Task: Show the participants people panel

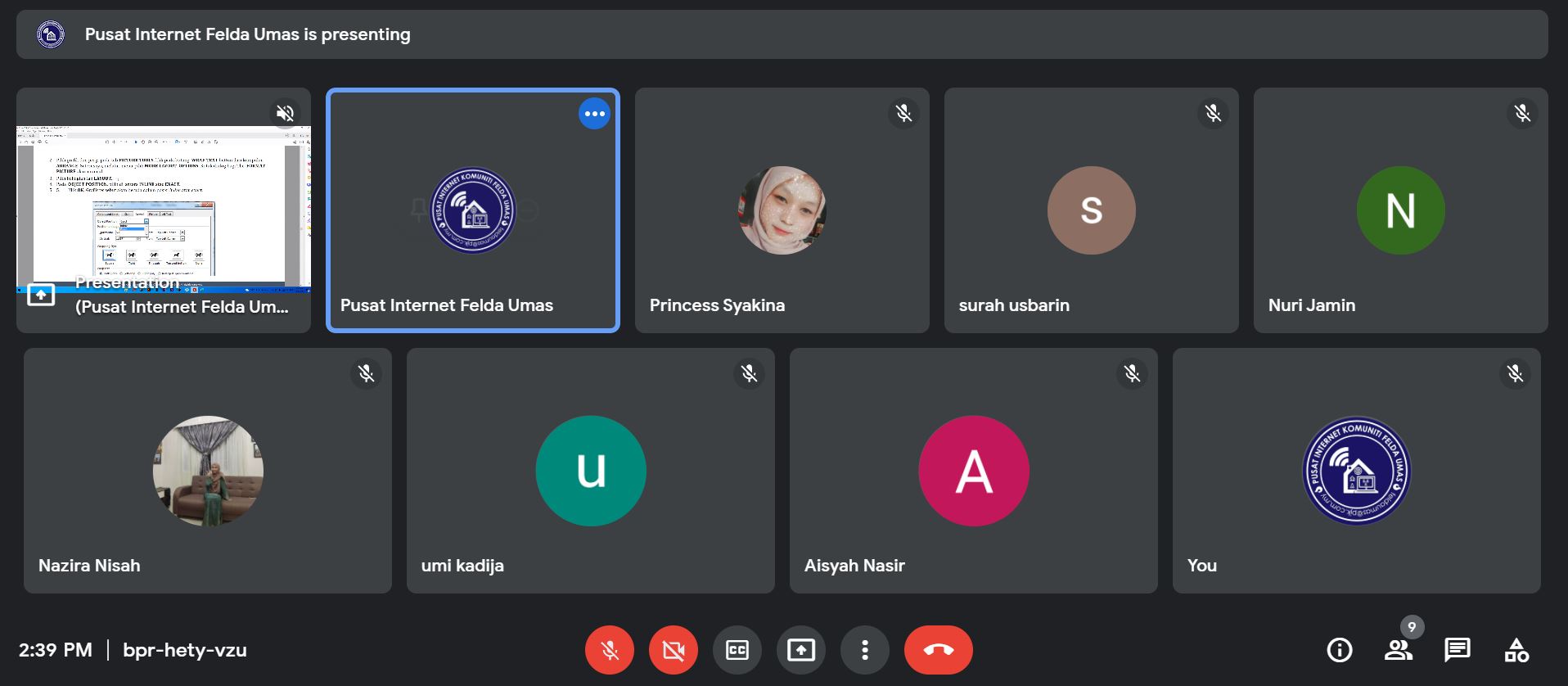Action: click(x=1398, y=650)
